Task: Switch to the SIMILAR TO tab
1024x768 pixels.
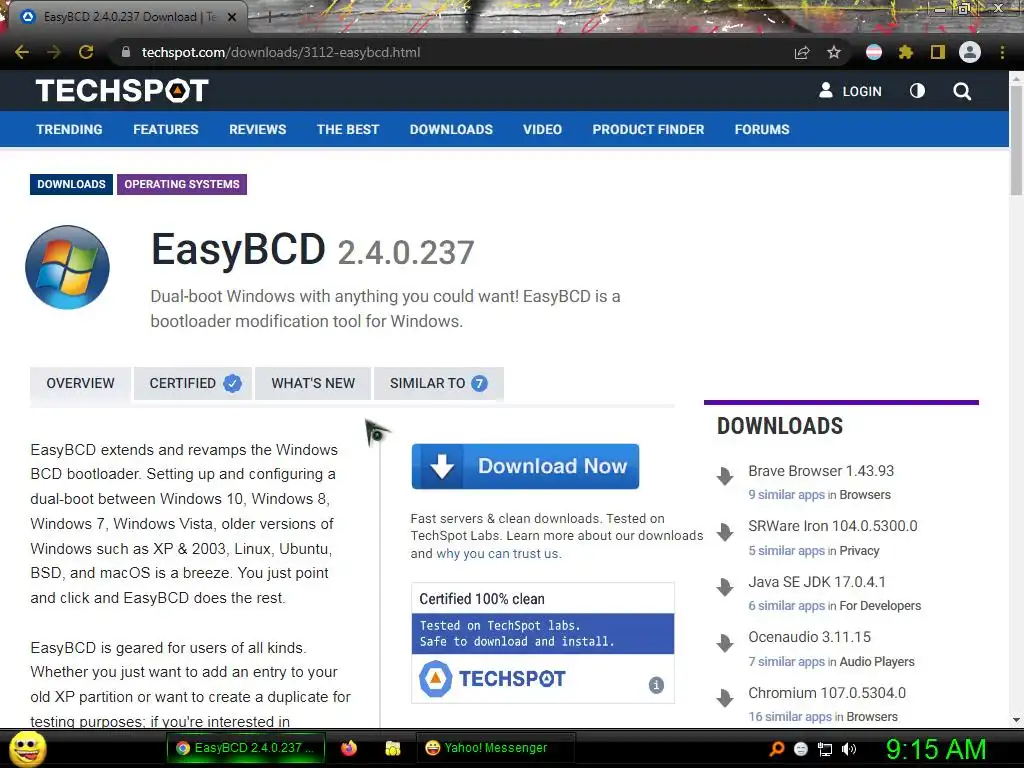Action: point(438,383)
